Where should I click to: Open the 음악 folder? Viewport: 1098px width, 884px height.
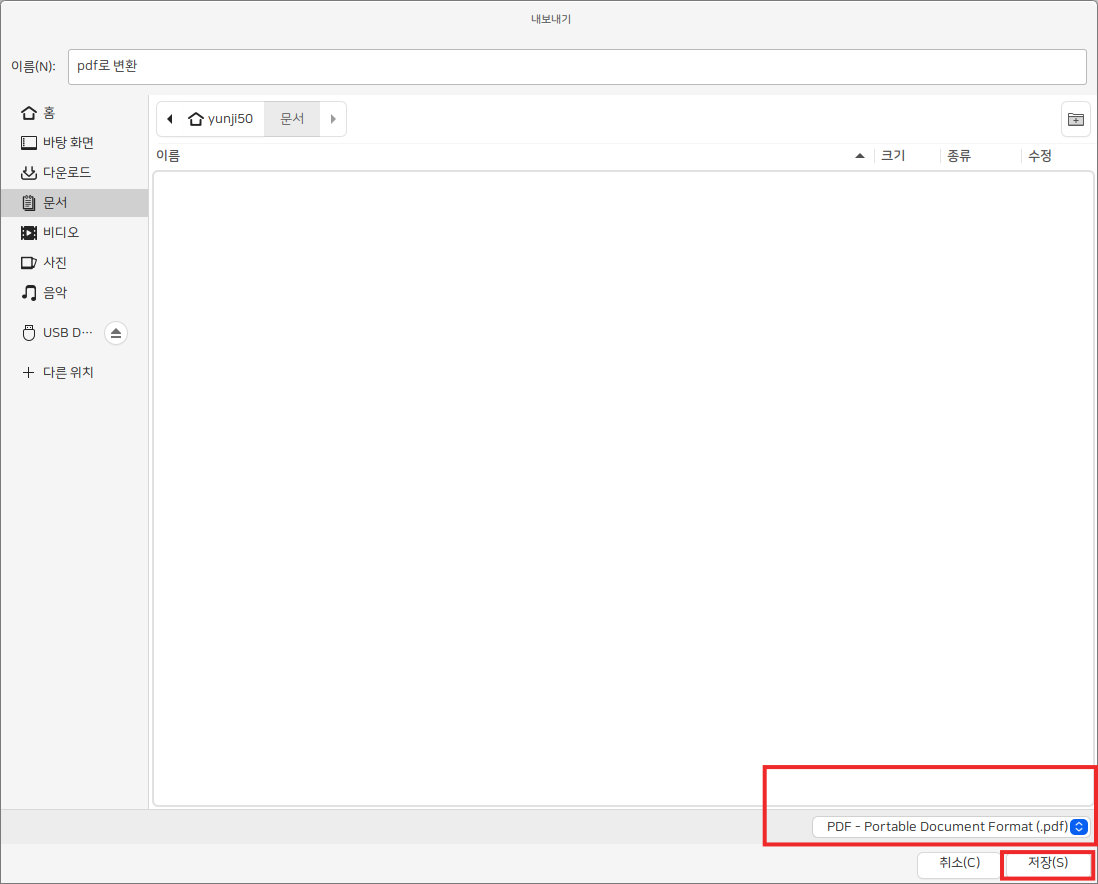(55, 293)
